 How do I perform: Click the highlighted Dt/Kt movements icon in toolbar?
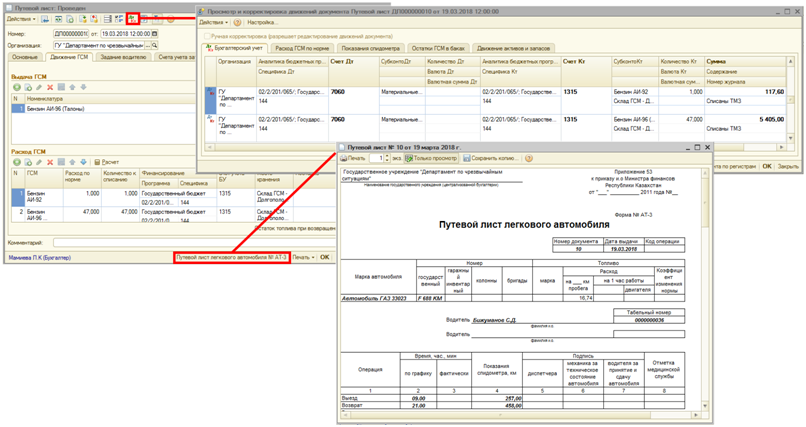(133, 19)
